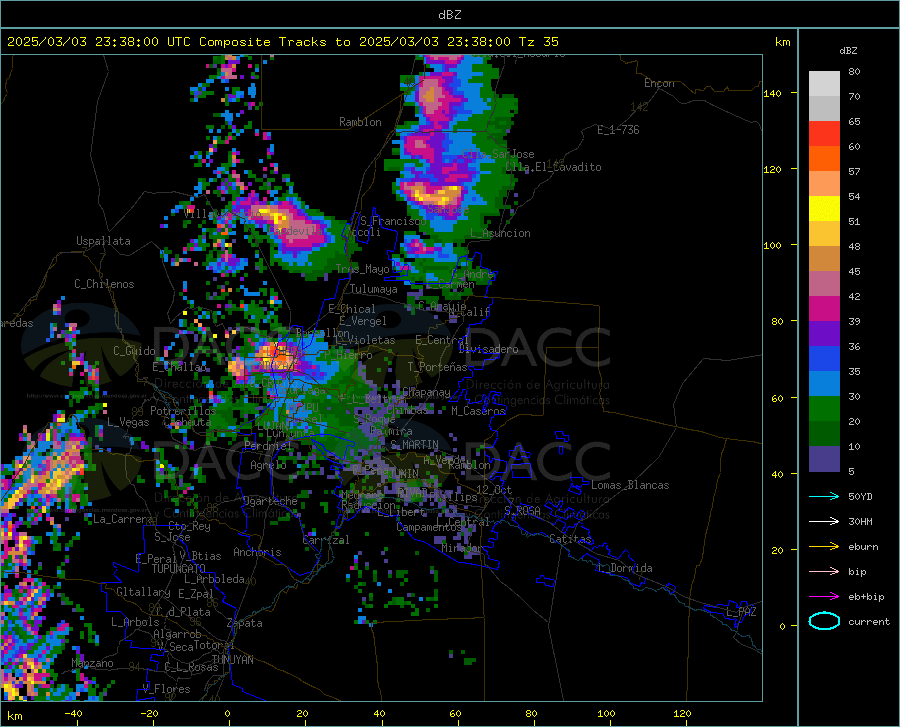Click the yellow eburn arrow legend icon
Viewport: 900px width, 727px height.
[824, 546]
